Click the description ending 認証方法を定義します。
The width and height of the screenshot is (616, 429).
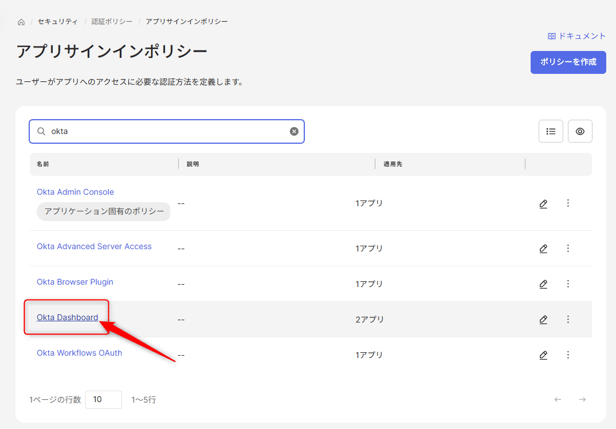pos(130,82)
